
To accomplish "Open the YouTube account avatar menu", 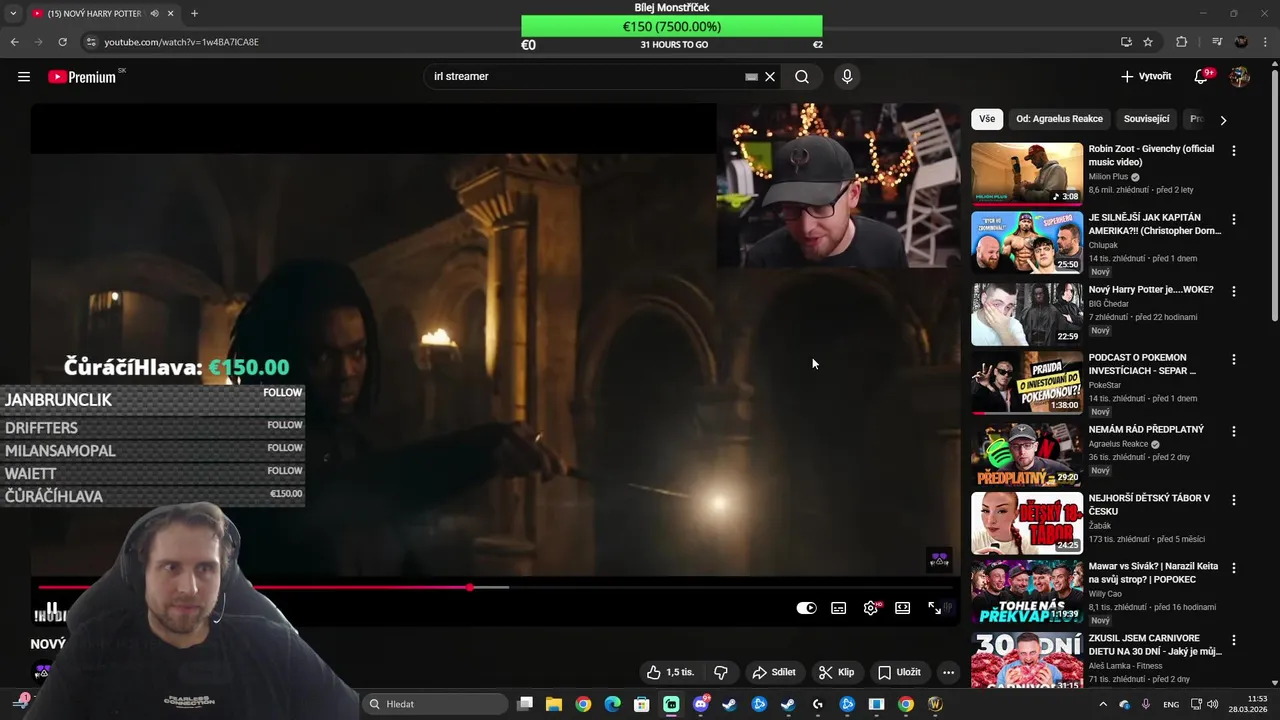I will pyautogui.click(x=1240, y=77).
